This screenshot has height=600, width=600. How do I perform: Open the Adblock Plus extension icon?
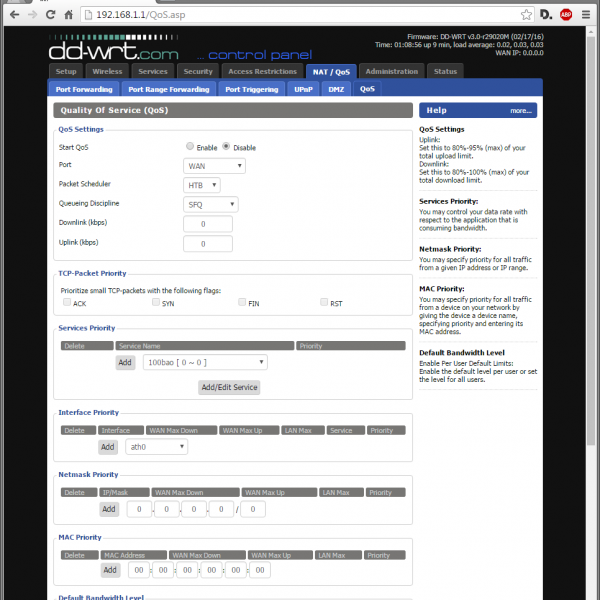[566, 16]
